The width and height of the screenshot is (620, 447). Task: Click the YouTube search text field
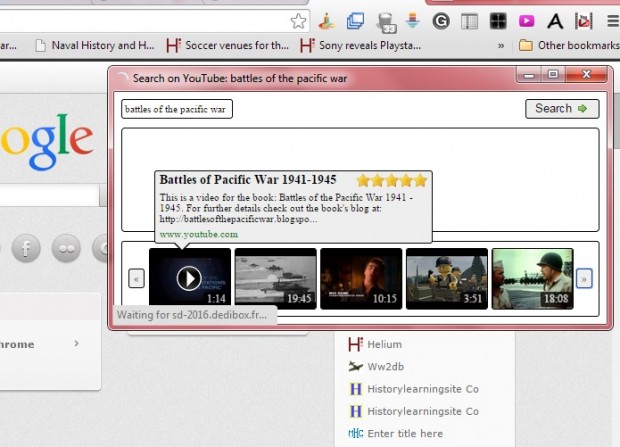[x=177, y=109]
